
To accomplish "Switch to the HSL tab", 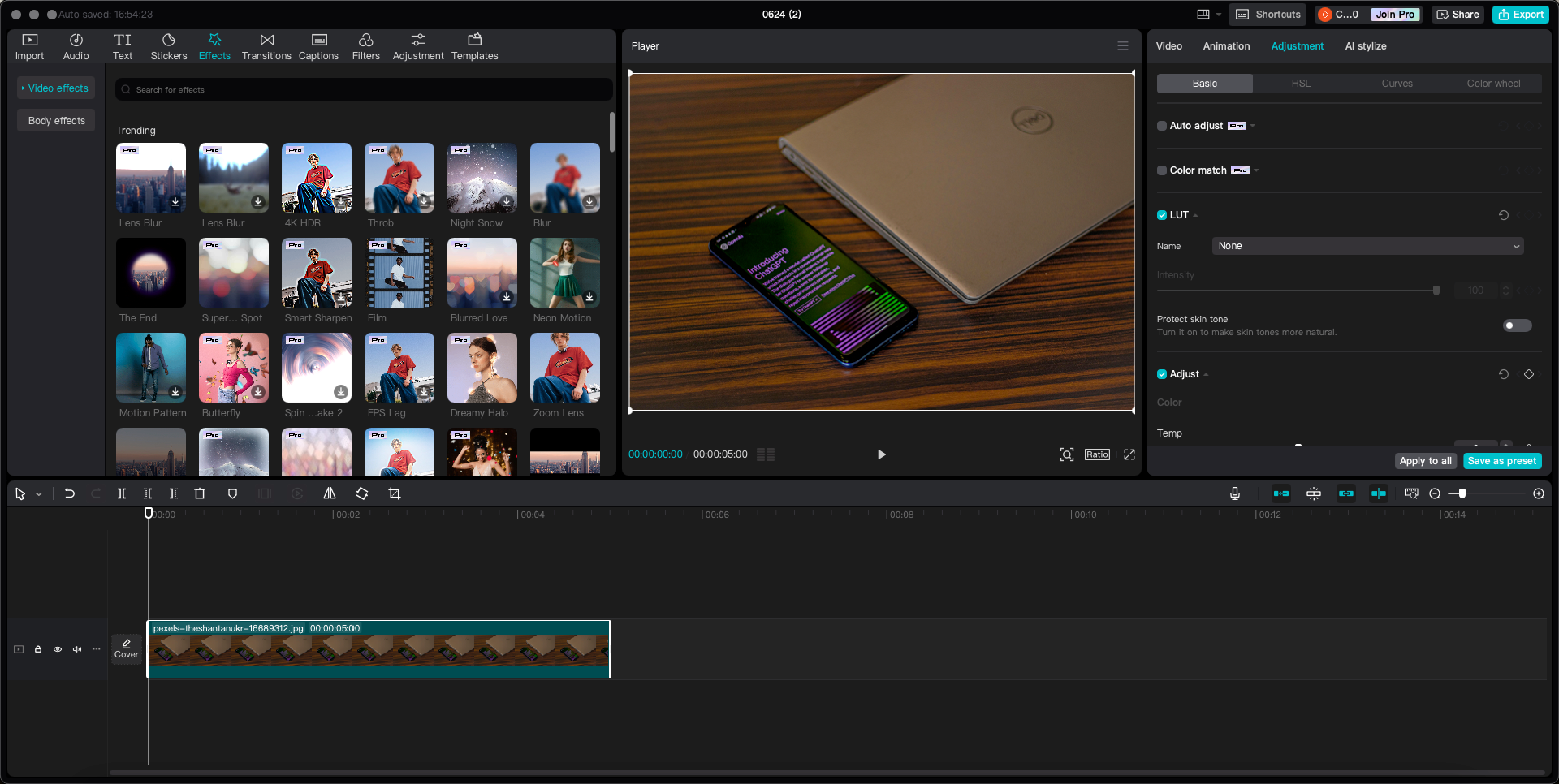I will (1300, 83).
